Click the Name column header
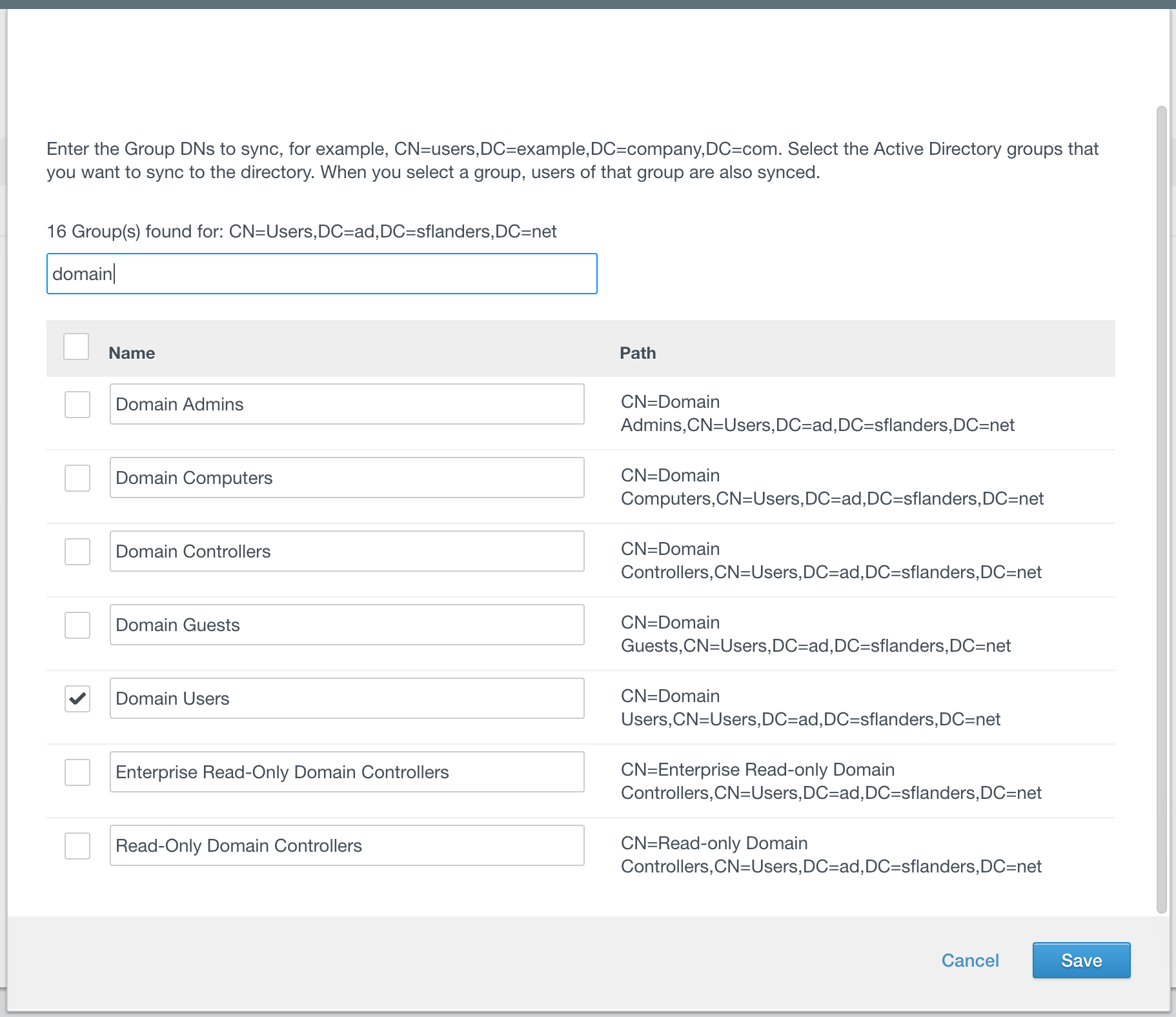The height and width of the screenshot is (1017, 1176). (132, 353)
